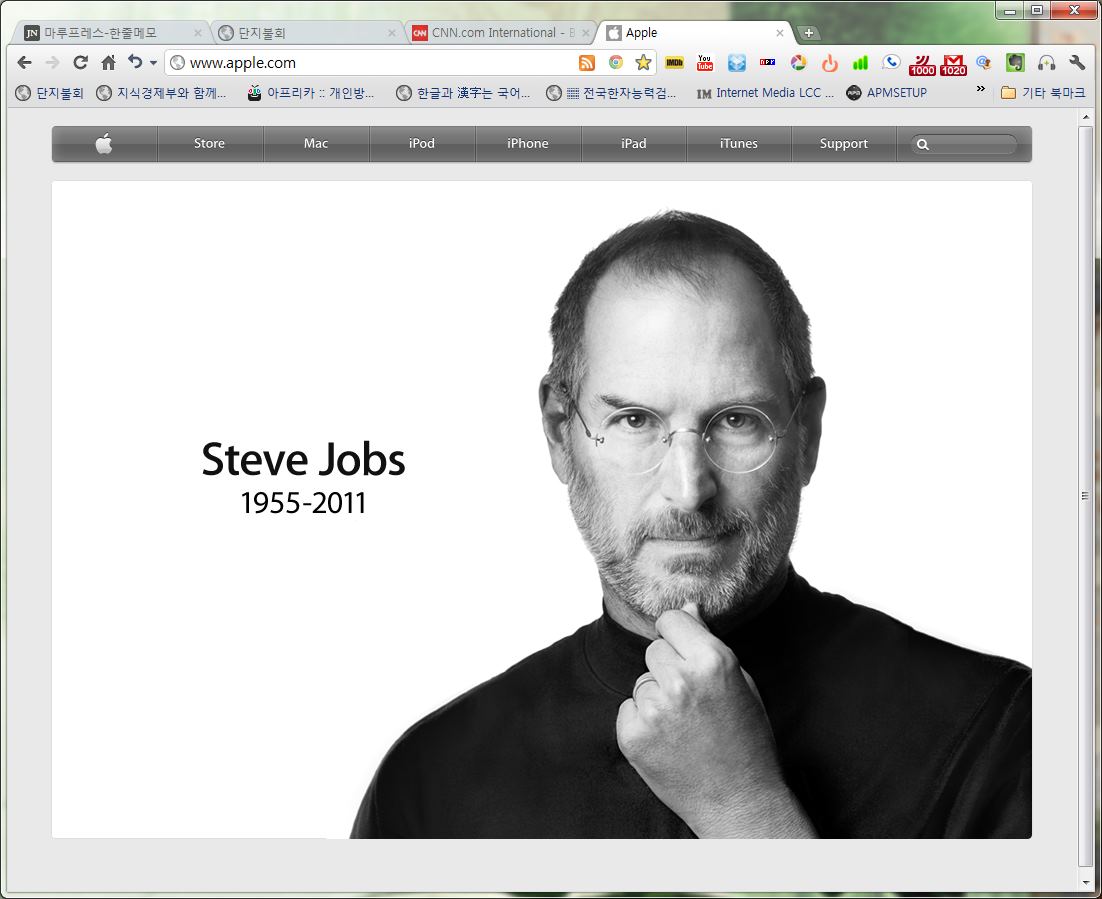Open the Support section
Screen dimensions: 1102x899
pos(843,143)
